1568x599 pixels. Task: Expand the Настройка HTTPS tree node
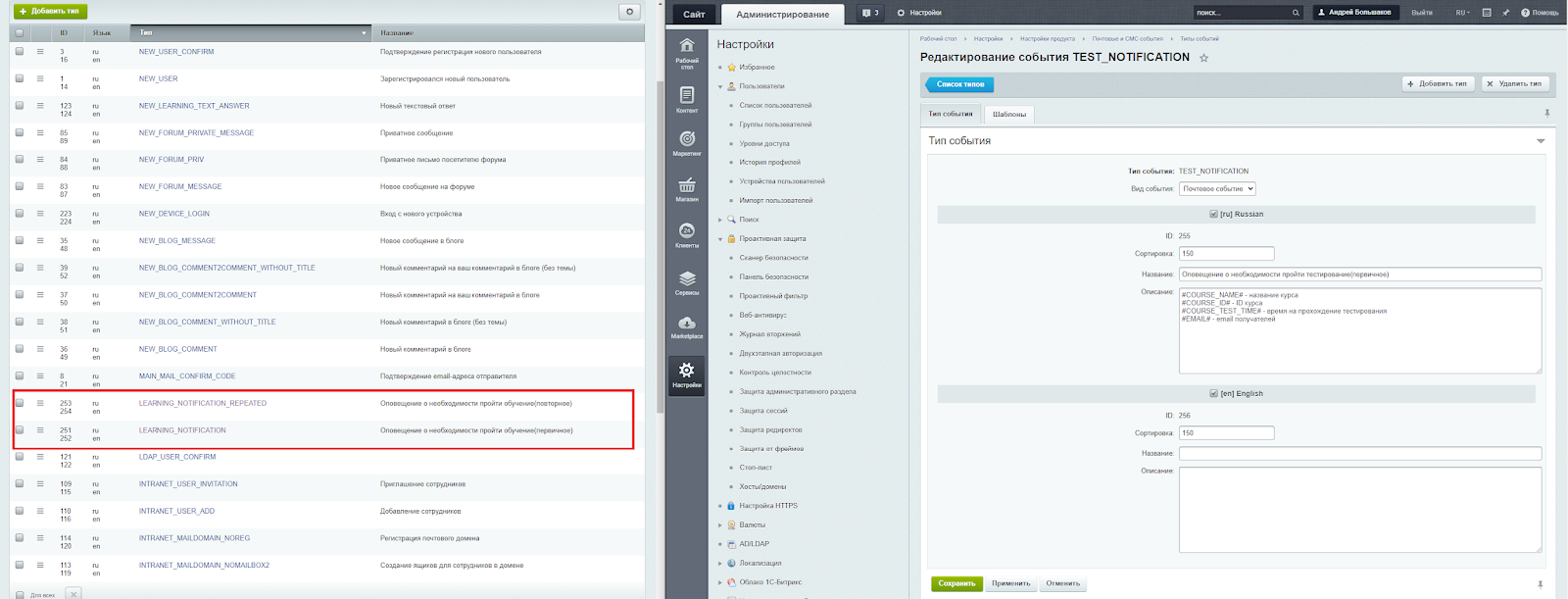click(x=720, y=506)
